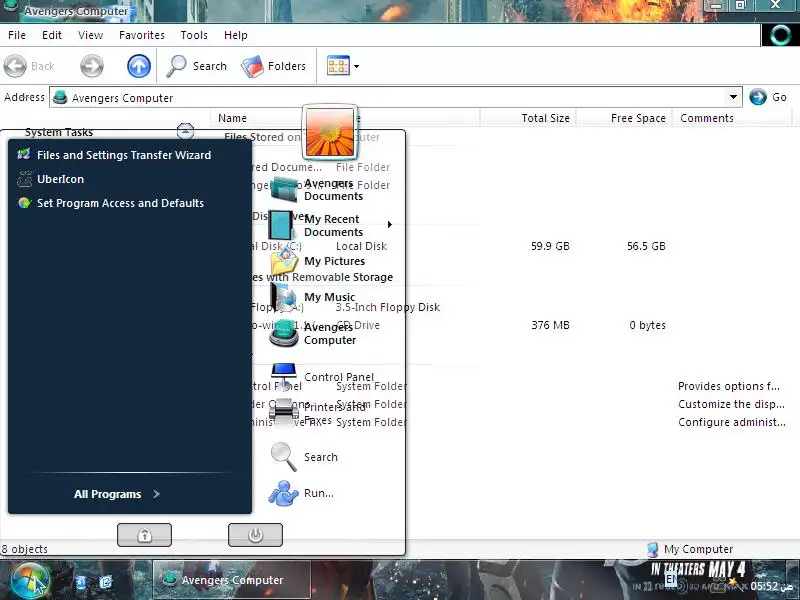Click Avengers Computer taskbar button
Screen dimensions: 800x600
coord(232,580)
